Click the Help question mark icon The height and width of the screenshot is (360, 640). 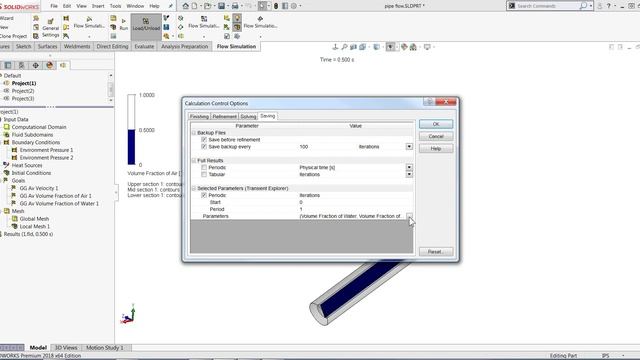[x=609, y=6]
